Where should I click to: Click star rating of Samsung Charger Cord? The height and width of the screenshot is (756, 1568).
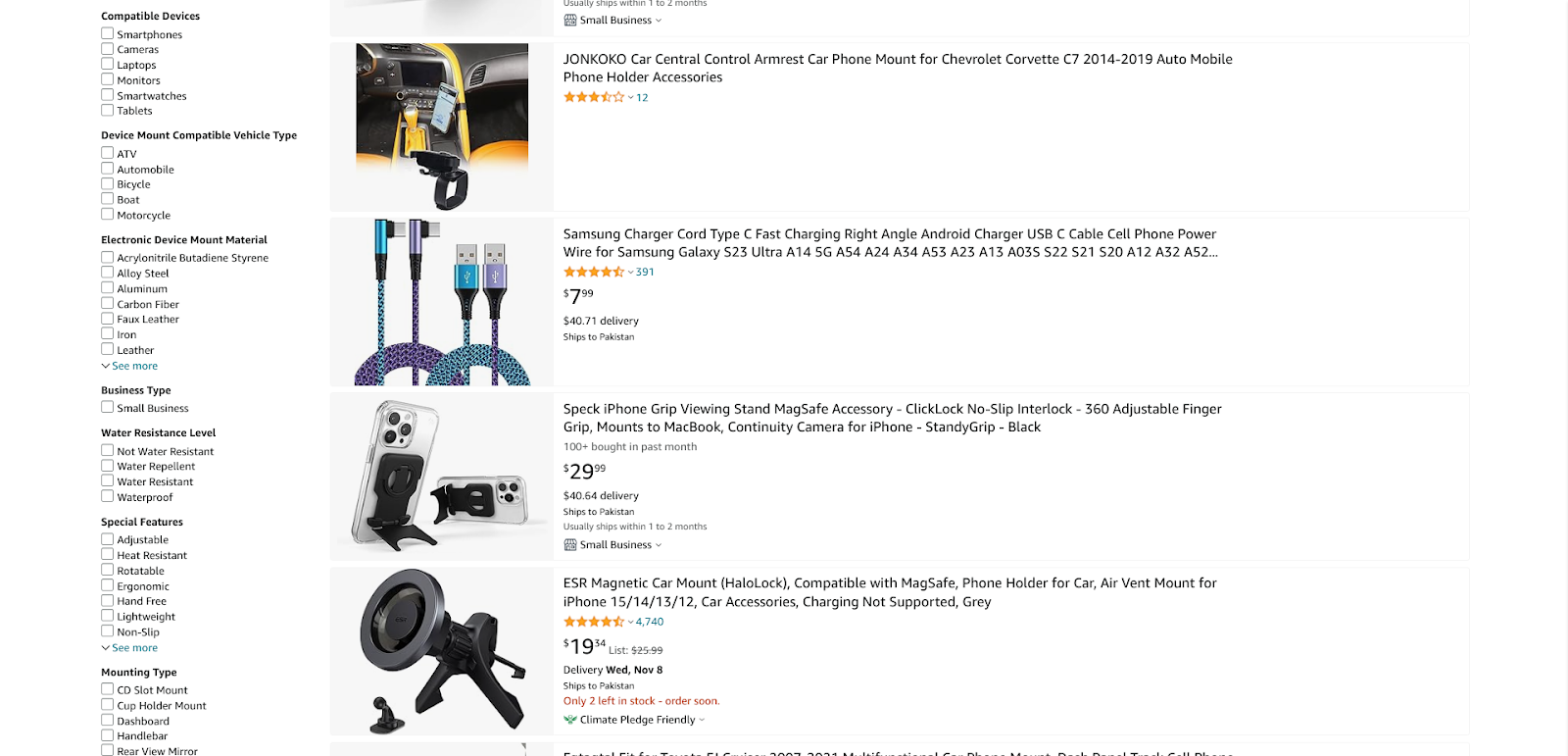click(x=594, y=273)
